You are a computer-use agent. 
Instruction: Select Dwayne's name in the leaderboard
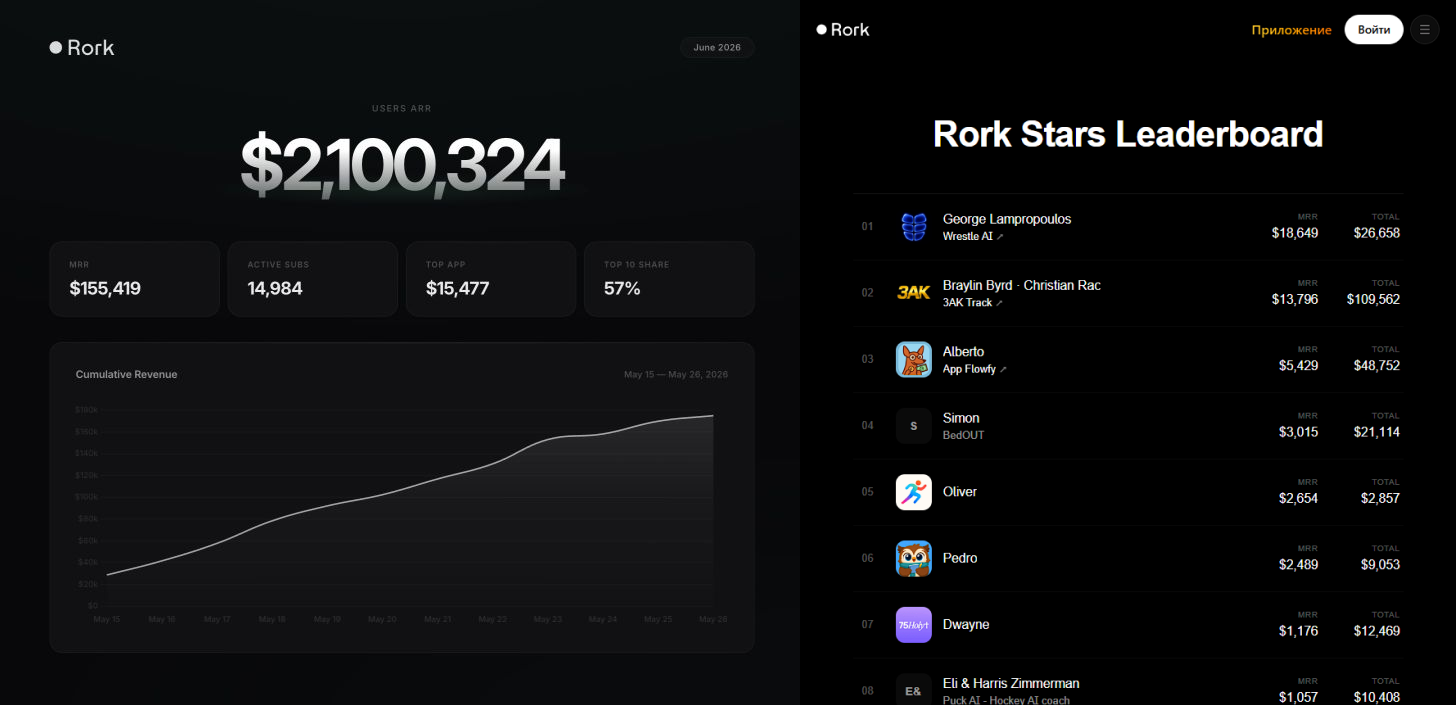click(966, 624)
